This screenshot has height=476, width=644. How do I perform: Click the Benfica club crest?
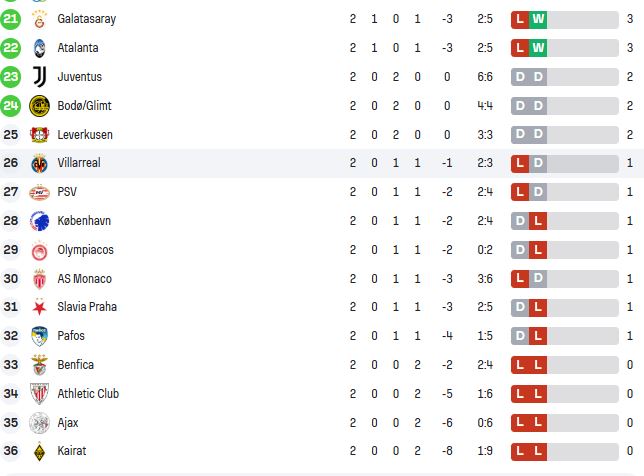(40, 365)
